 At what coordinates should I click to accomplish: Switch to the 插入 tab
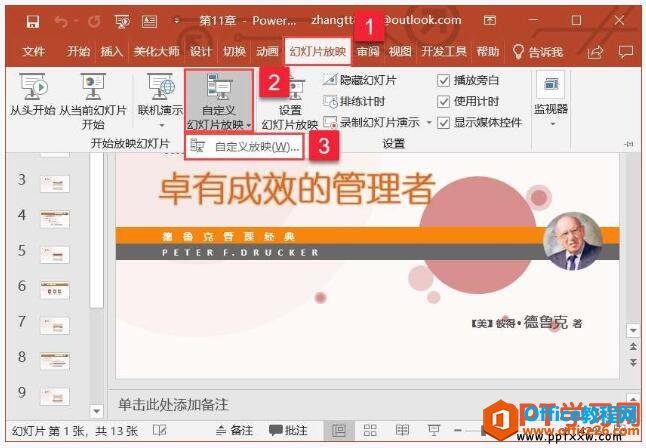coord(112,52)
